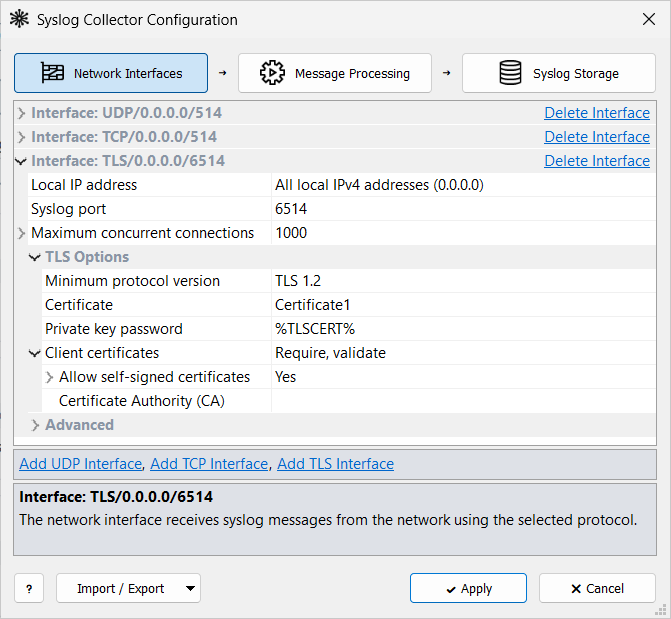Click Add UDP Interface link
671x619 pixels.
pos(80,464)
